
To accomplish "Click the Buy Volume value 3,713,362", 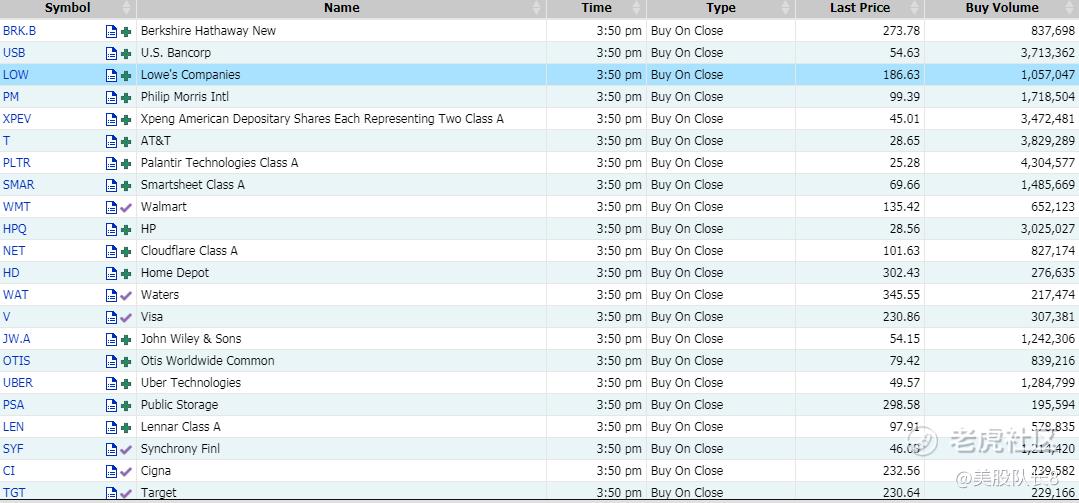I will 1047,52.
